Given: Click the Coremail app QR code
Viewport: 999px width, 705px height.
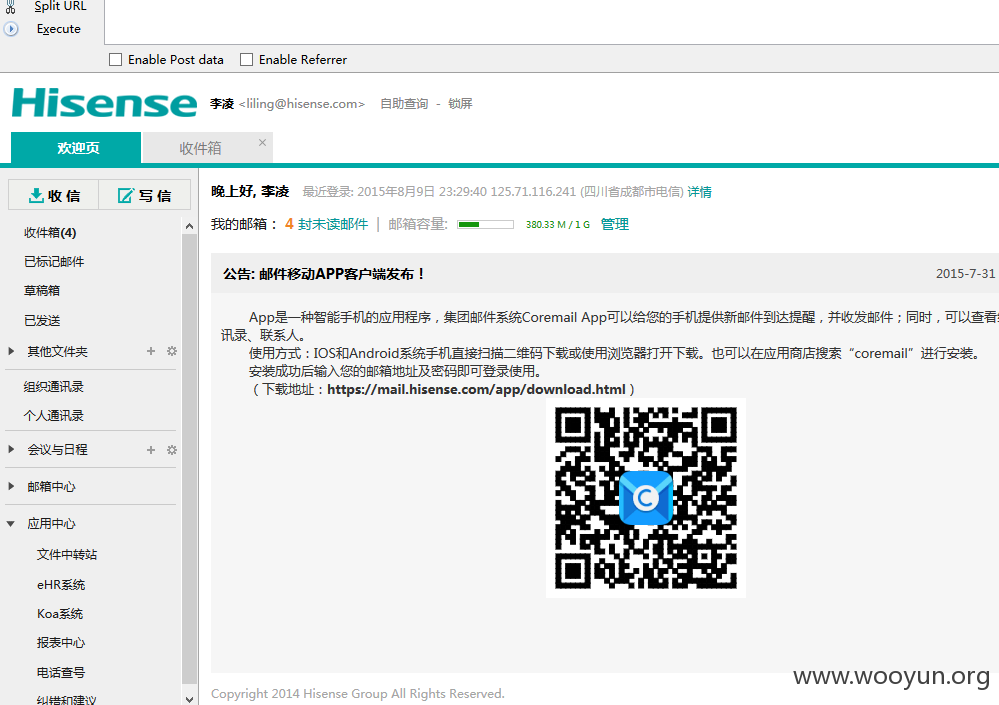Looking at the screenshot, I should pos(645,498).
